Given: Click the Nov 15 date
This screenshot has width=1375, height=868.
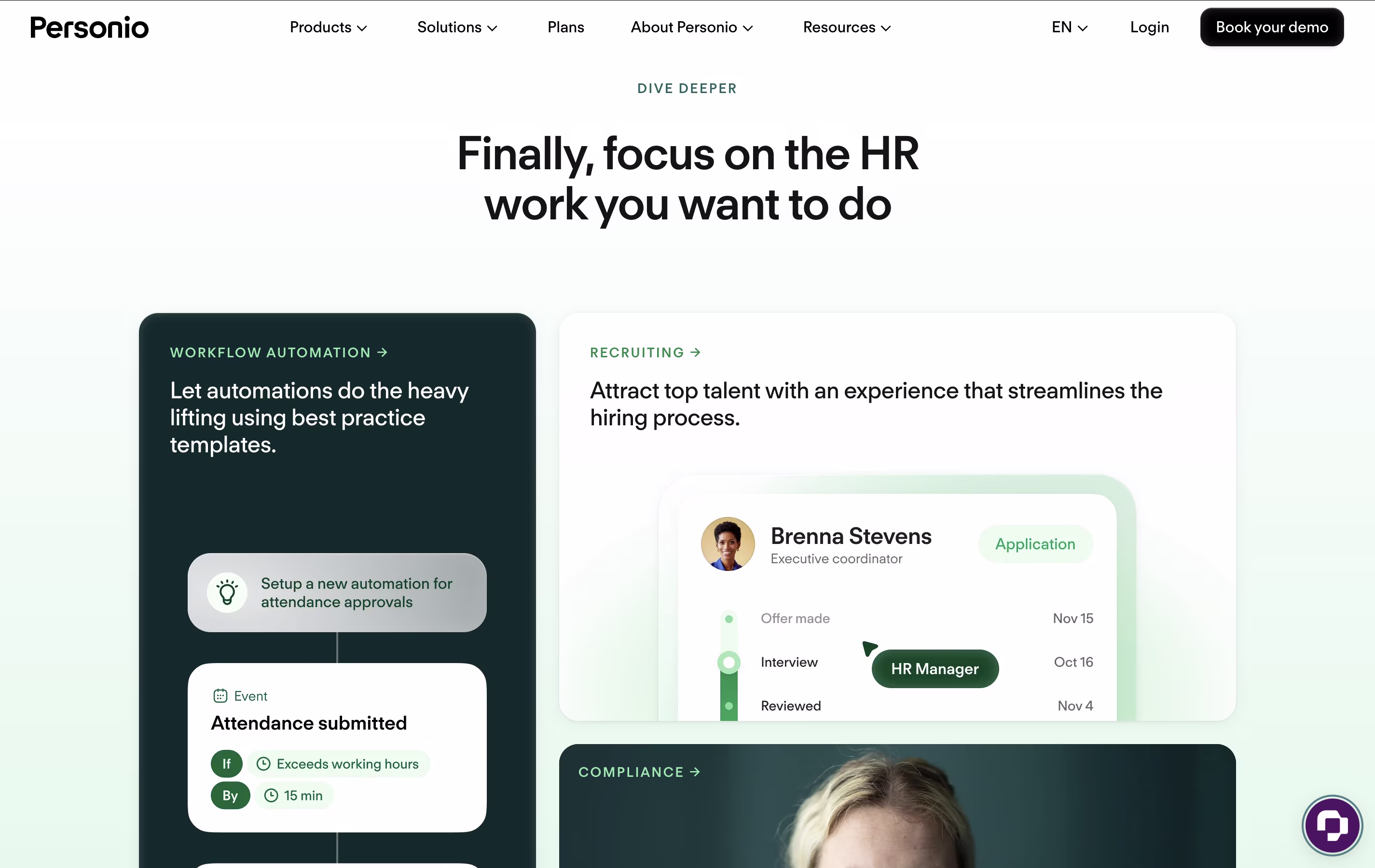Looking at the screenshot, I should (1073, 619).
